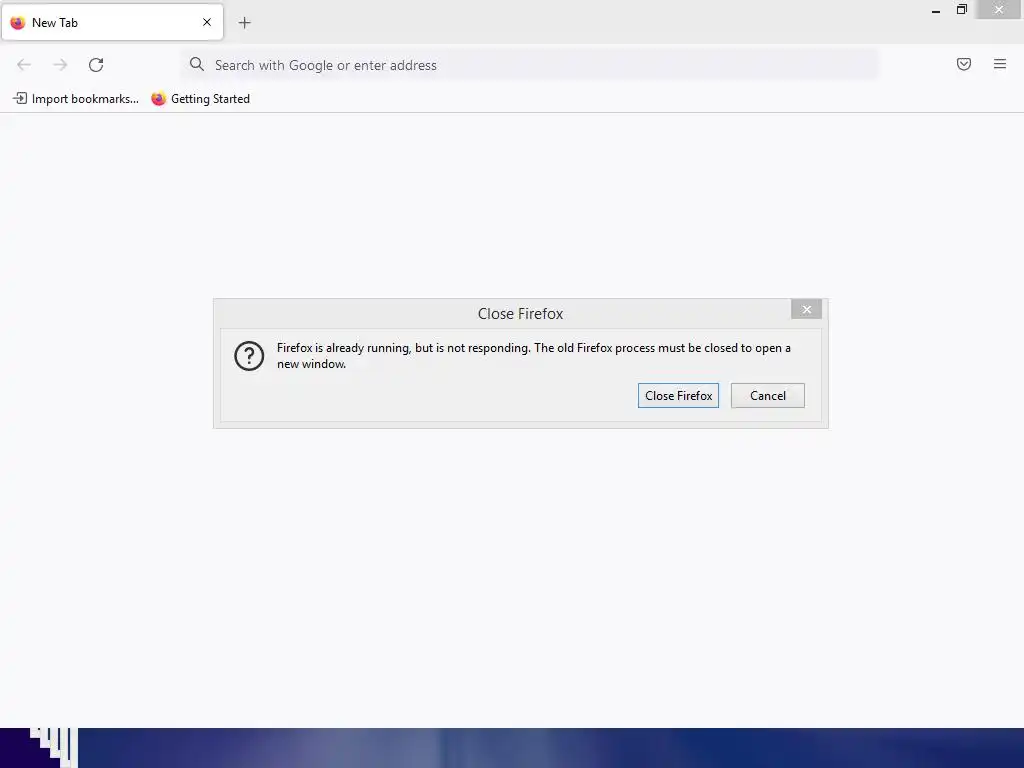
Task: Open Import bookmarks from bookmarks toolbar
Action: click(x=76, y=99)
